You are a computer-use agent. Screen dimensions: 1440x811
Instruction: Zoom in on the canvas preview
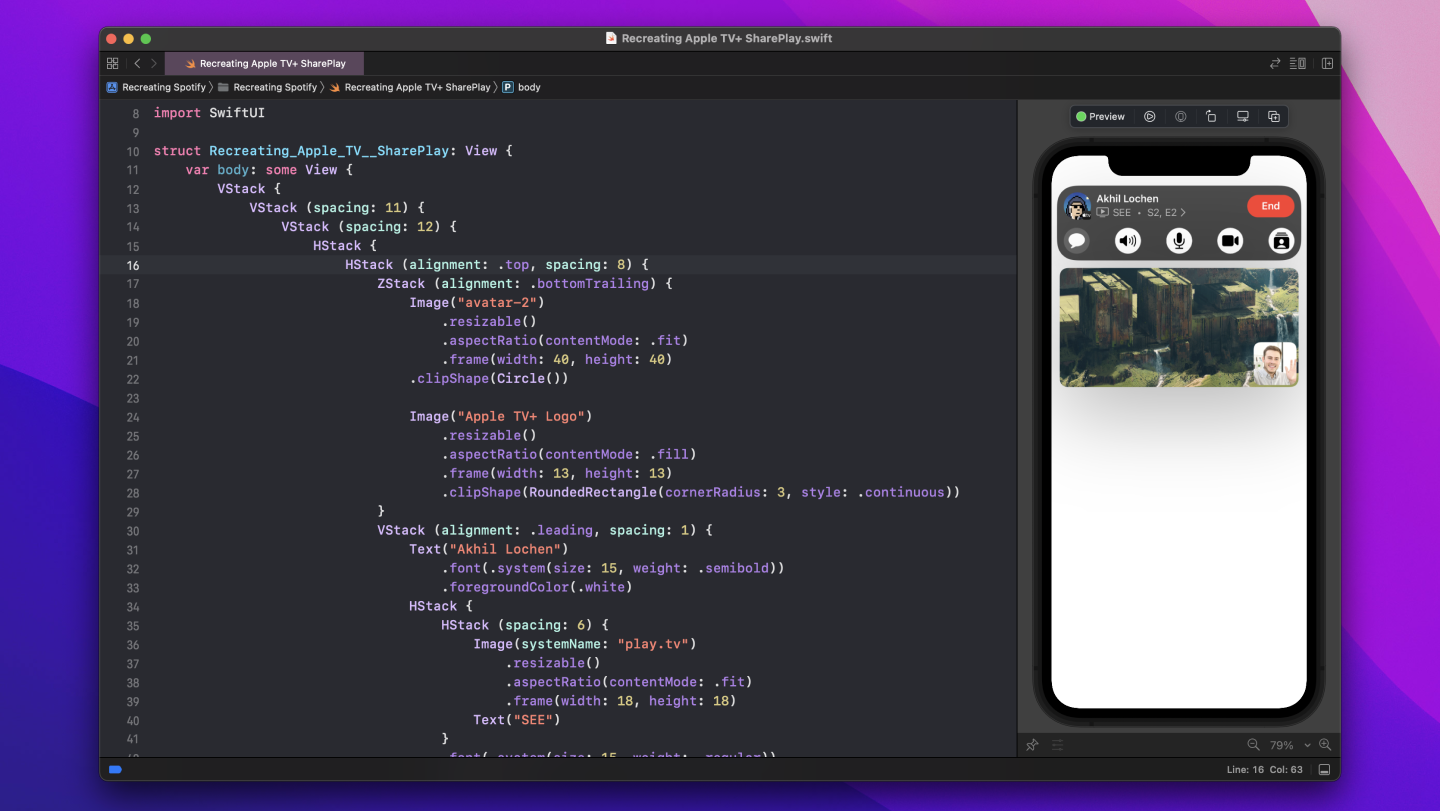tap(1325, 745)
